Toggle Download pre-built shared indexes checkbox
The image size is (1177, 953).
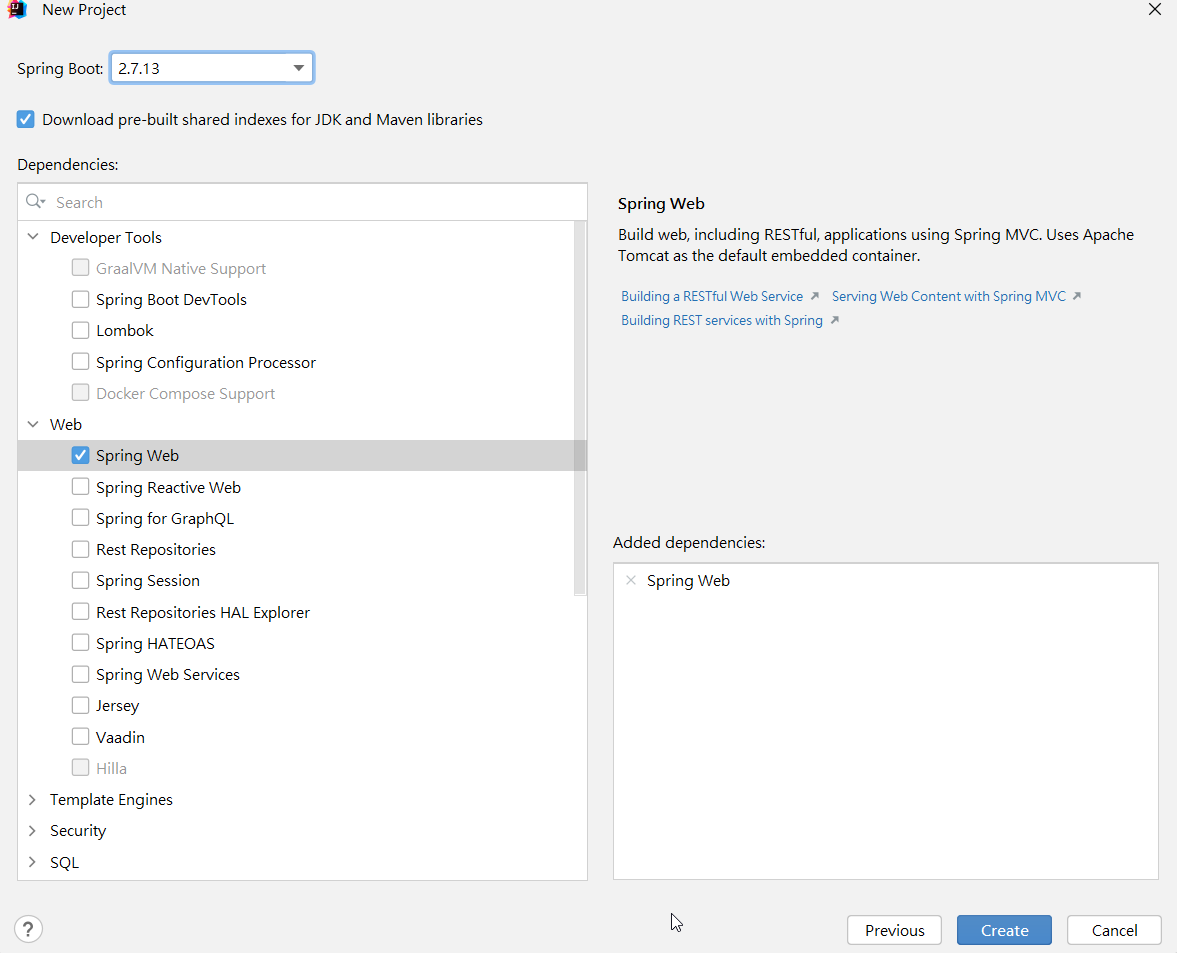tap(26, 119)
